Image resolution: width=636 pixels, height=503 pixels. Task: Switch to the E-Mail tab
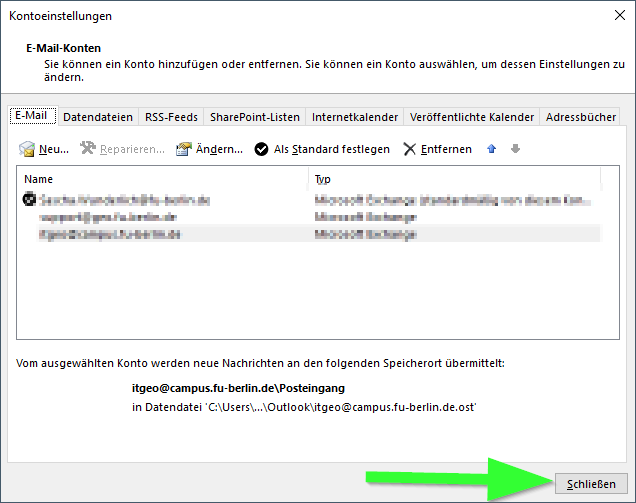click(31, 116)
